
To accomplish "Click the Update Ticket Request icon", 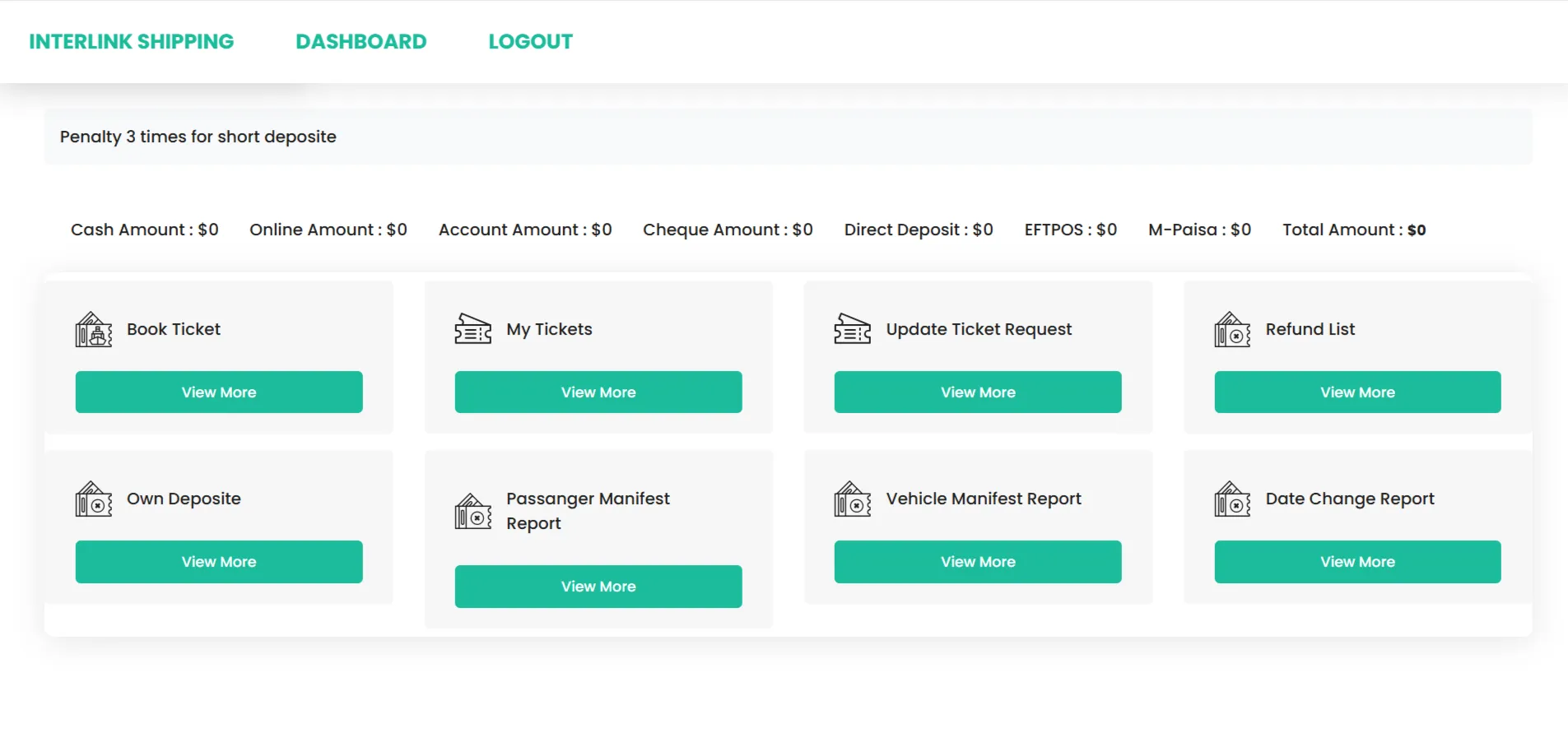I will [x=853, y=330].
